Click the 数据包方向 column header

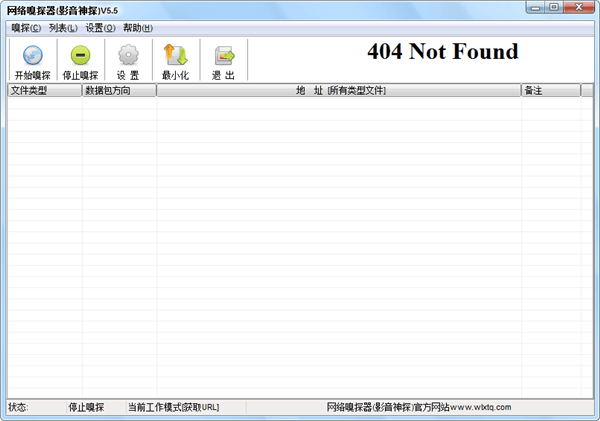119,91
